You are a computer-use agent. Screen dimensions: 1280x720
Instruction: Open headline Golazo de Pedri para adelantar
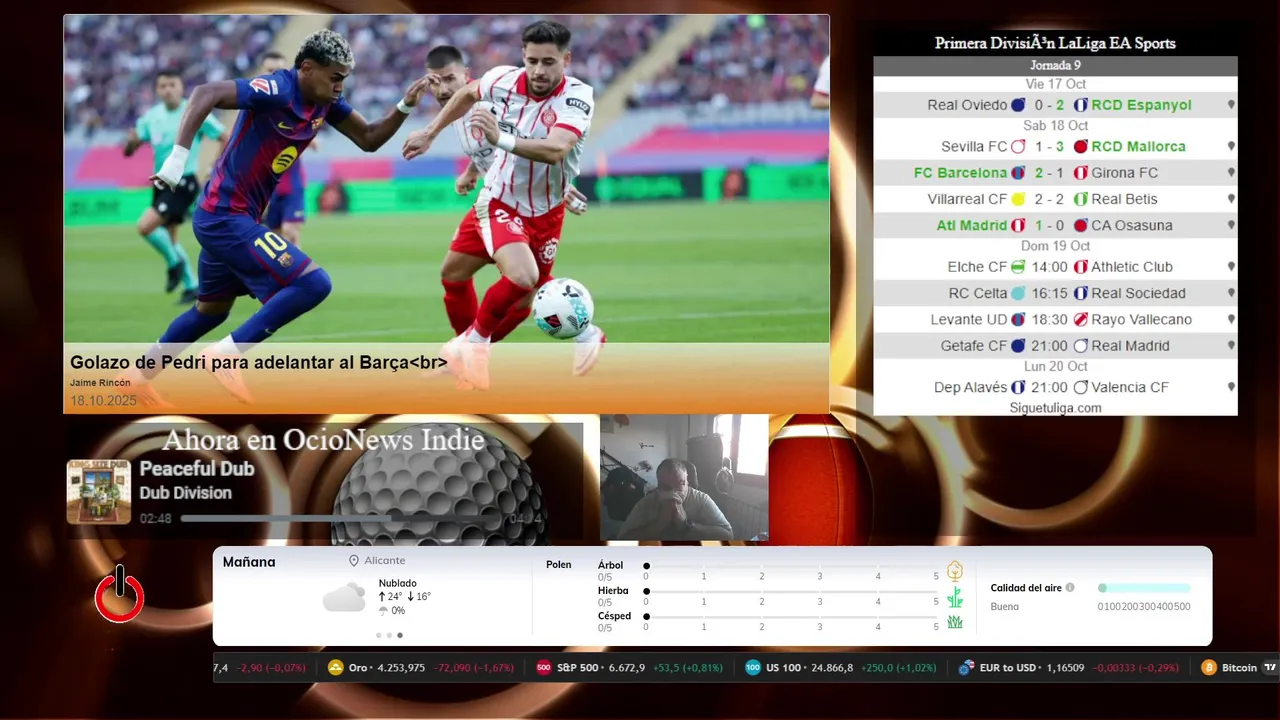coord(259,362)
